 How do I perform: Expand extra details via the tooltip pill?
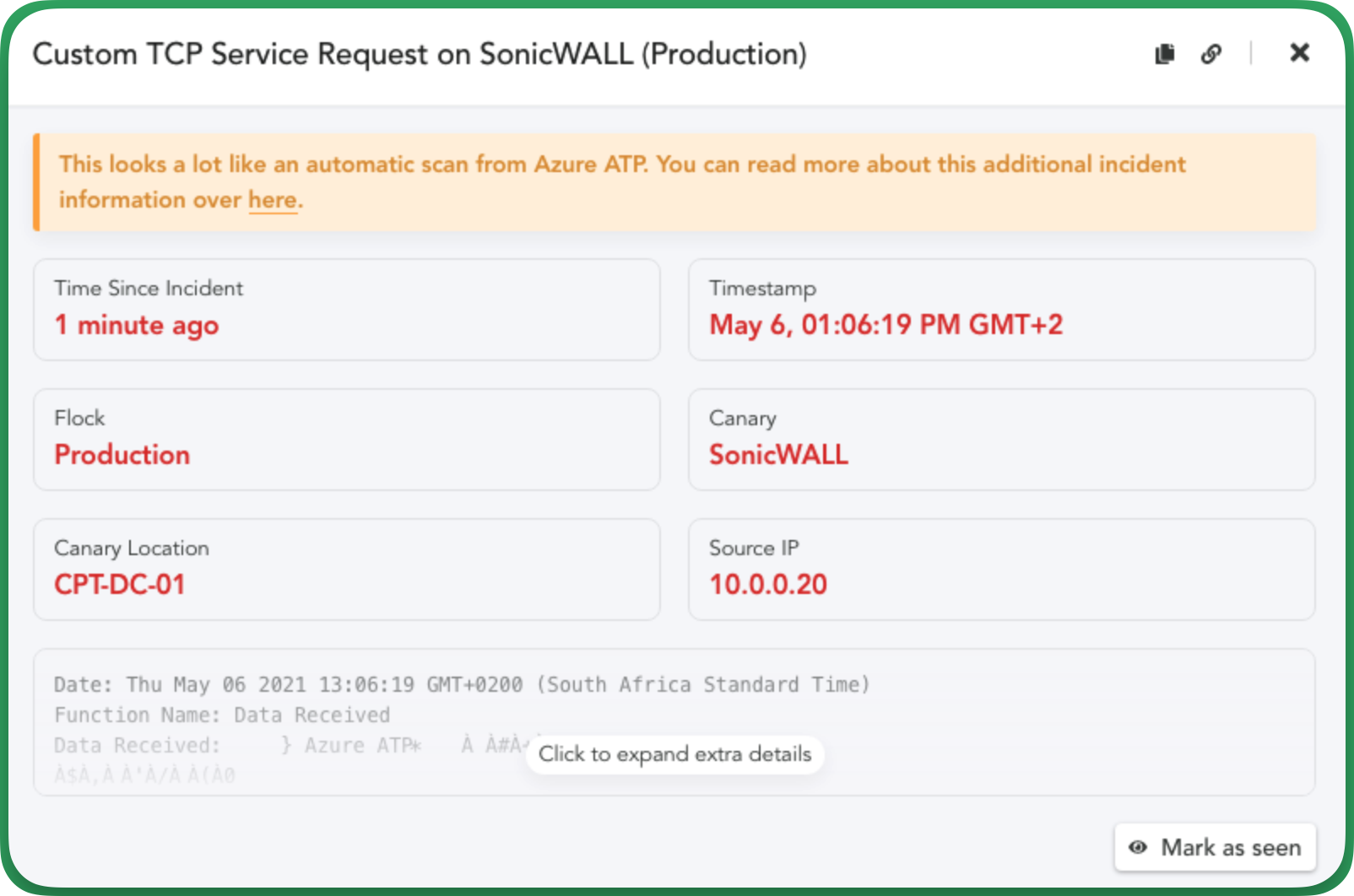pyautogui.click(x=674, y=754)
